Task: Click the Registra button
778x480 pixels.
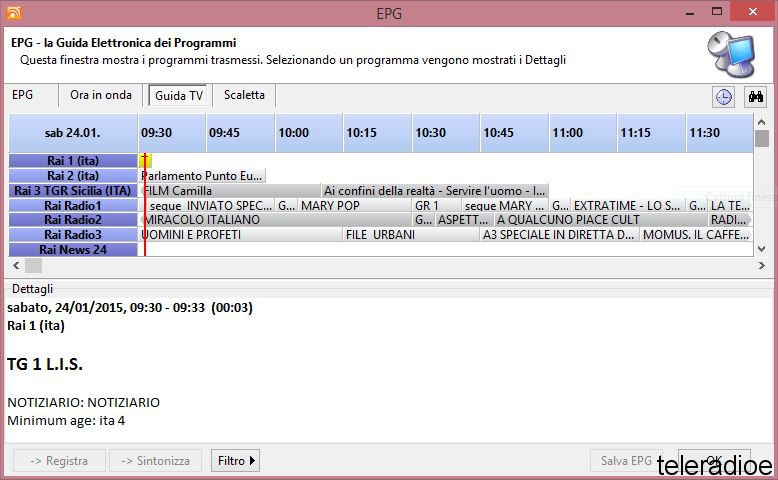Action: click(60, 461)
